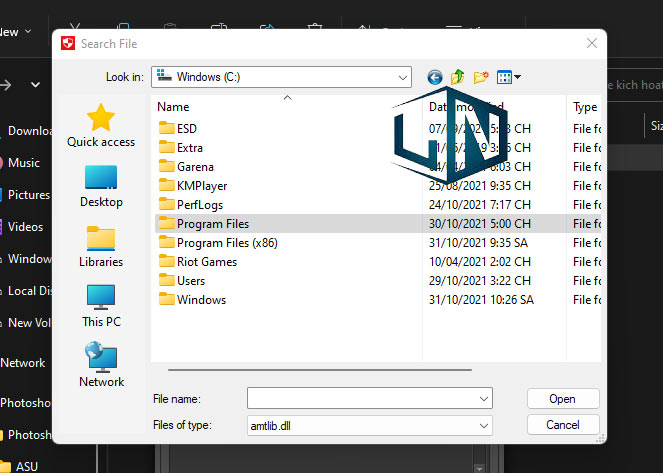Expand the File name history dropdown arrow
The height and width of the screenshot is (473, 663).
point(484,399)
